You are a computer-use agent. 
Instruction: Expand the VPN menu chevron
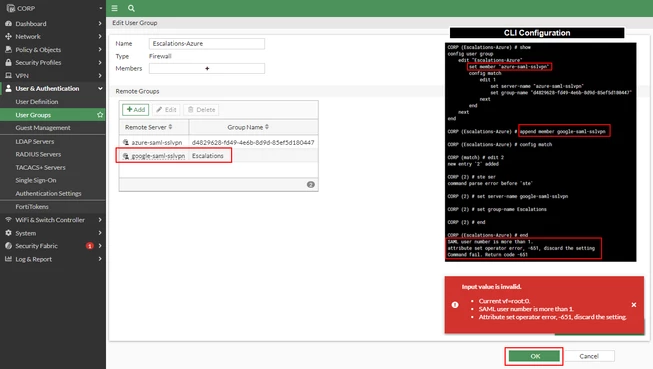100,75
